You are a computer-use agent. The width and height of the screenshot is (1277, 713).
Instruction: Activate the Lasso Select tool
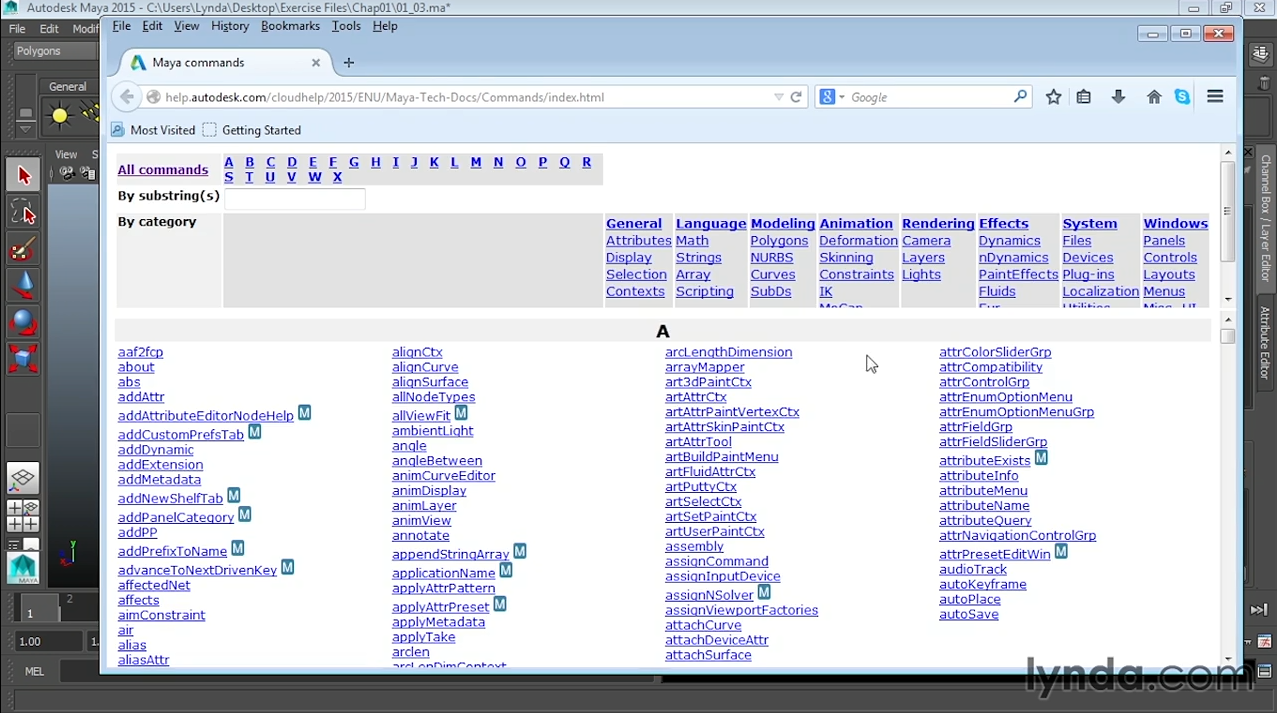point(23,212)
